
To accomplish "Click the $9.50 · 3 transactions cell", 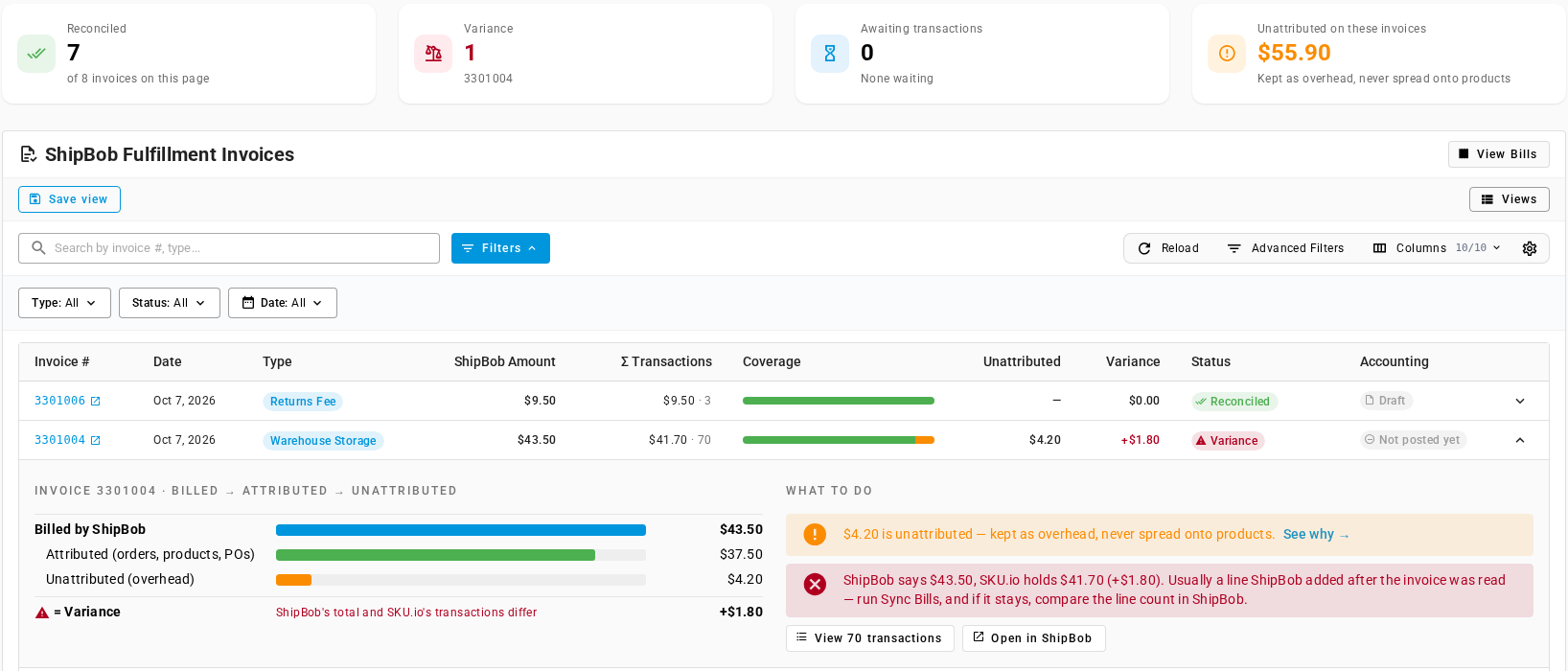I will pos(687,401).
